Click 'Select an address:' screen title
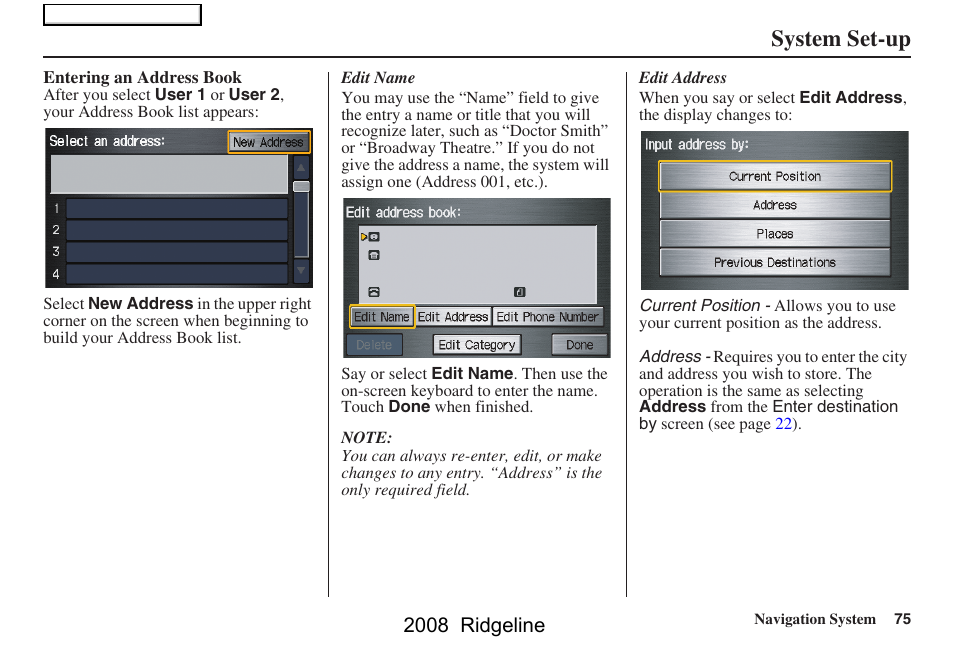The height and width of the screenshot is (652, 954). click(x=107, y=141)
